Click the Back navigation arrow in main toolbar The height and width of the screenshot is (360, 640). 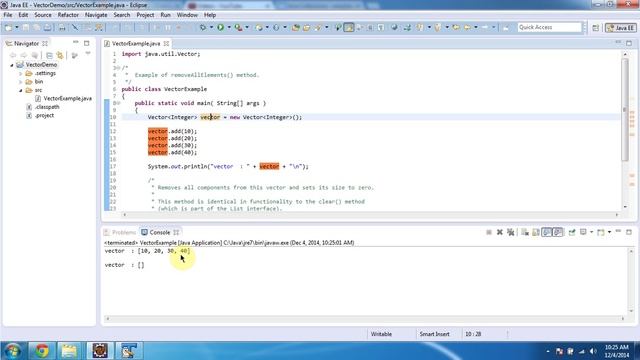(467, 27)
